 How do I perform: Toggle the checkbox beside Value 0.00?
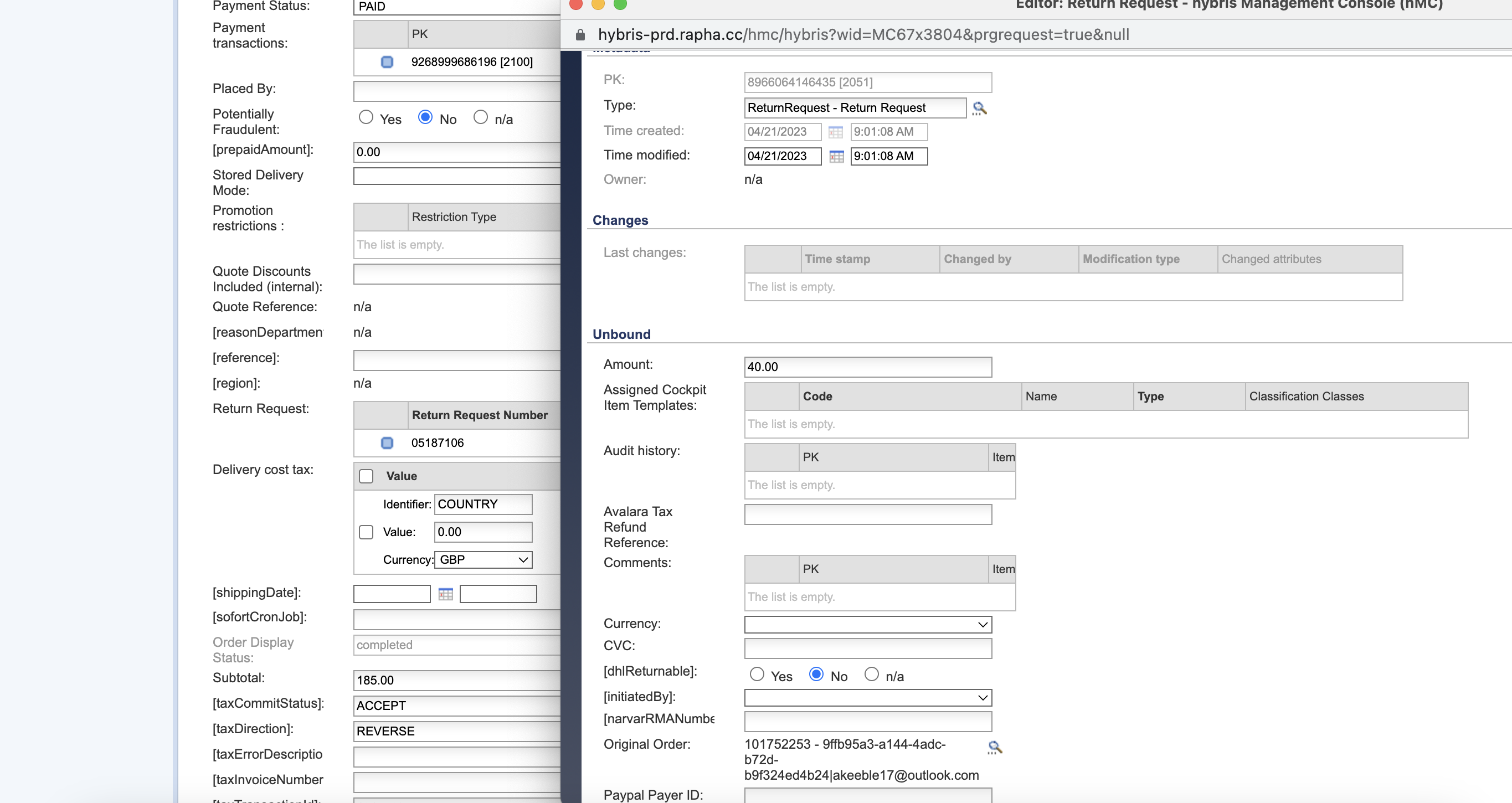point(366,532)
